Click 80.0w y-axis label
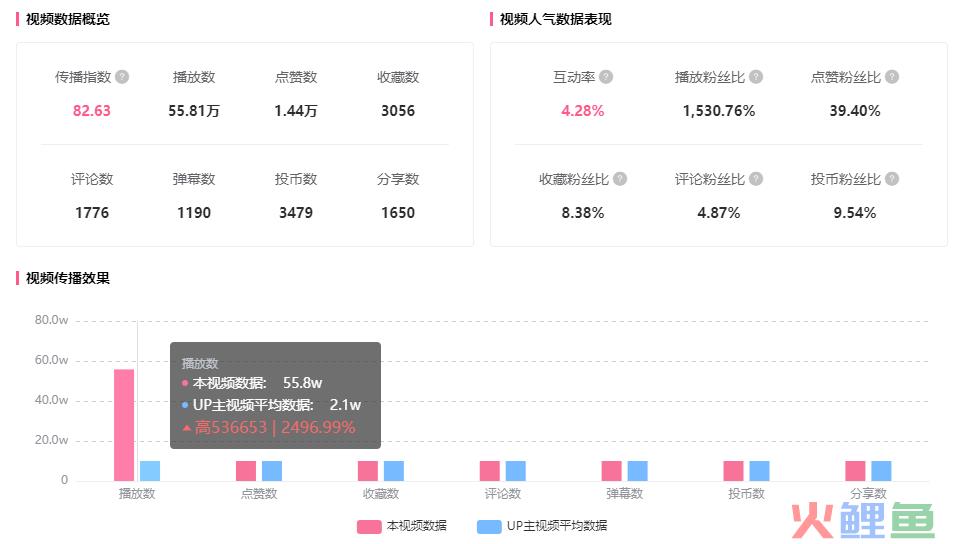Viewport: 959px width, 544px height. point(51,320)
